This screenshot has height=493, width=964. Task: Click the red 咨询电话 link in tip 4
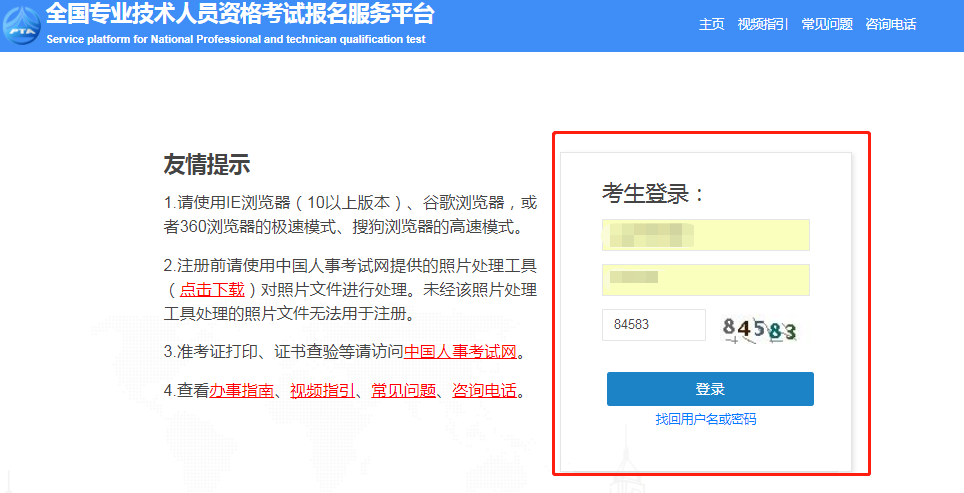pyautogui.click(x=484, y=390)
